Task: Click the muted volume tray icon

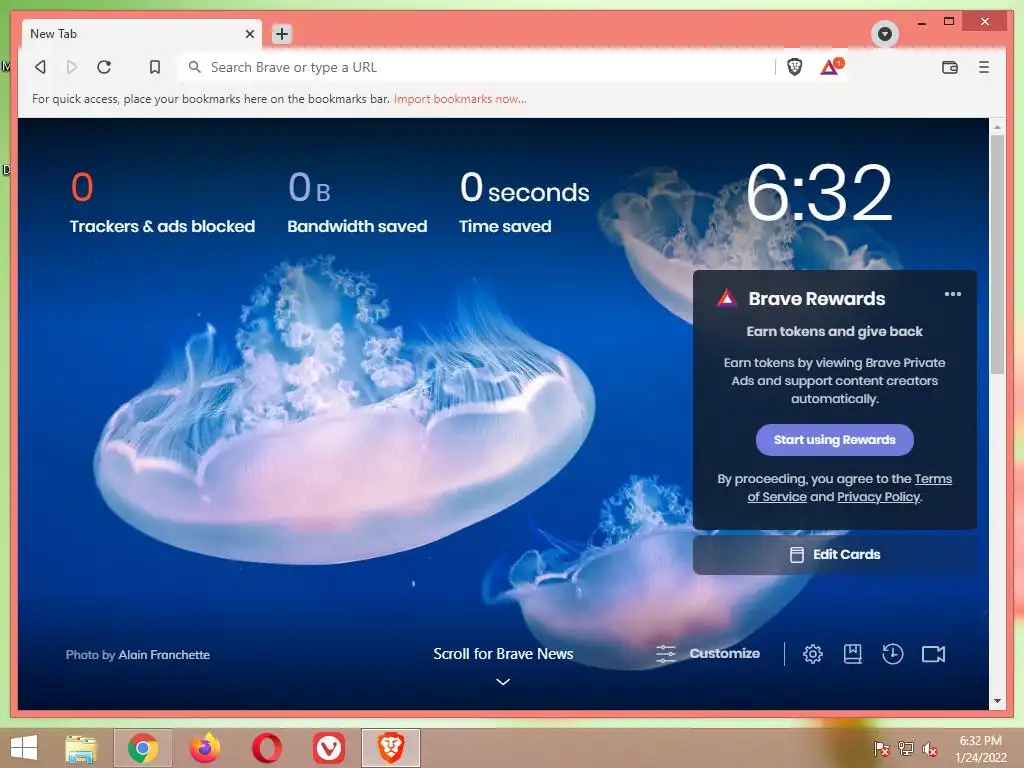Action: [930, 748]
